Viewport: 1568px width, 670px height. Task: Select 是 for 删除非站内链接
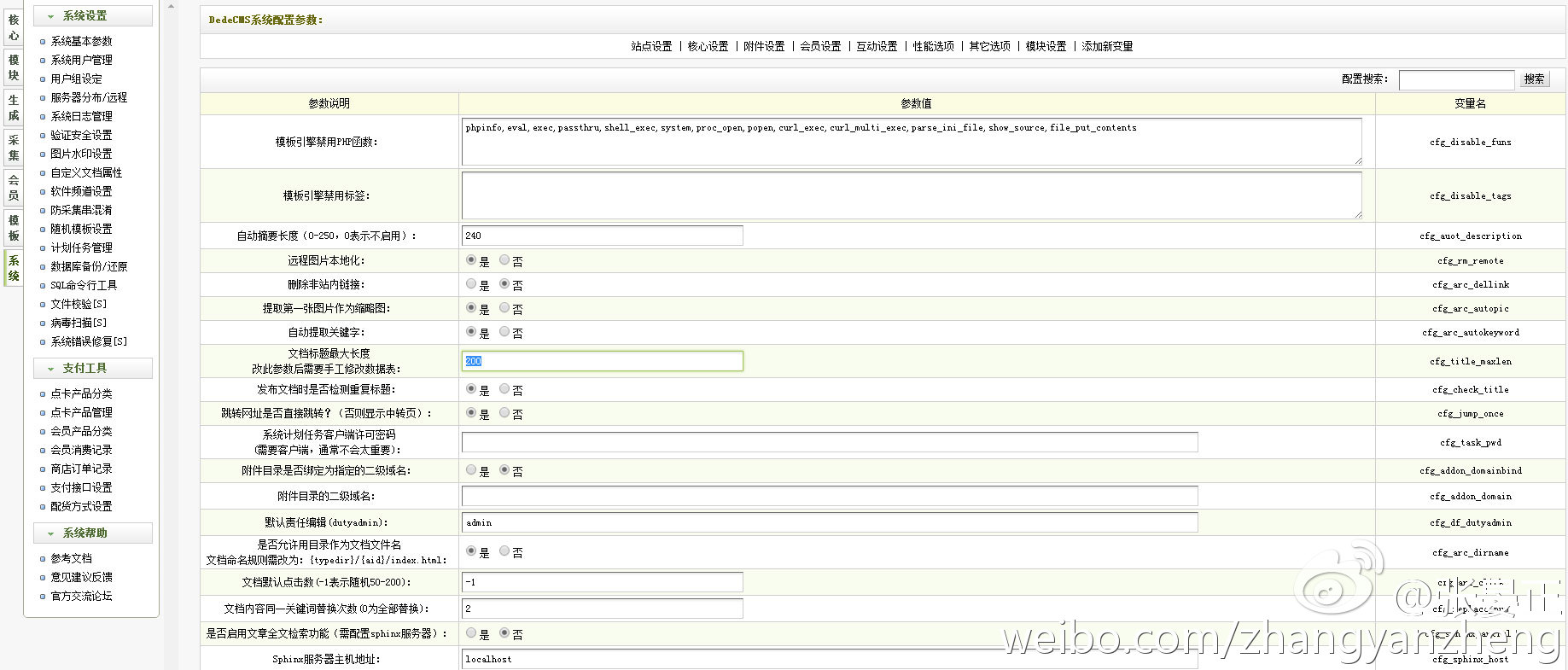(471, 284)
